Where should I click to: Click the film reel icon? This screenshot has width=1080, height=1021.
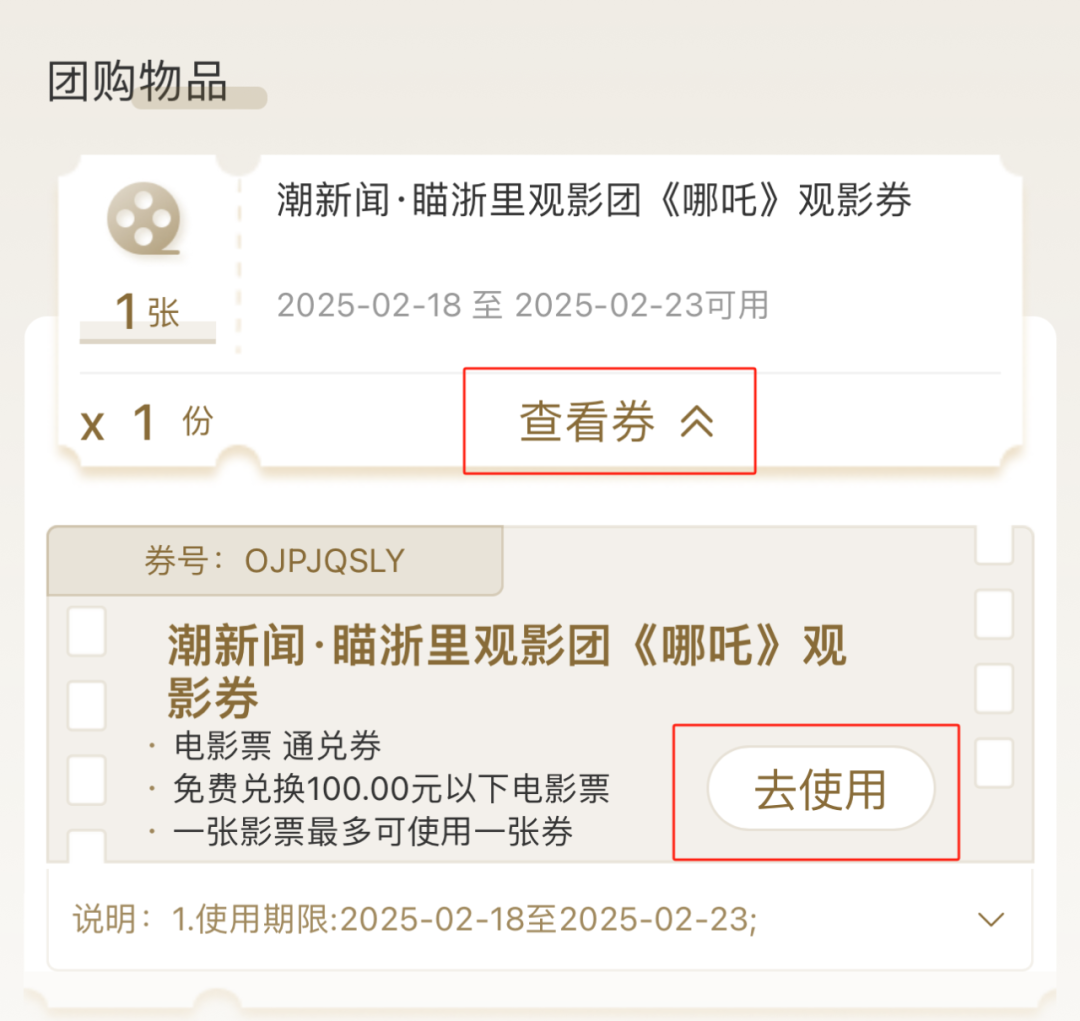tap(144, 218)
